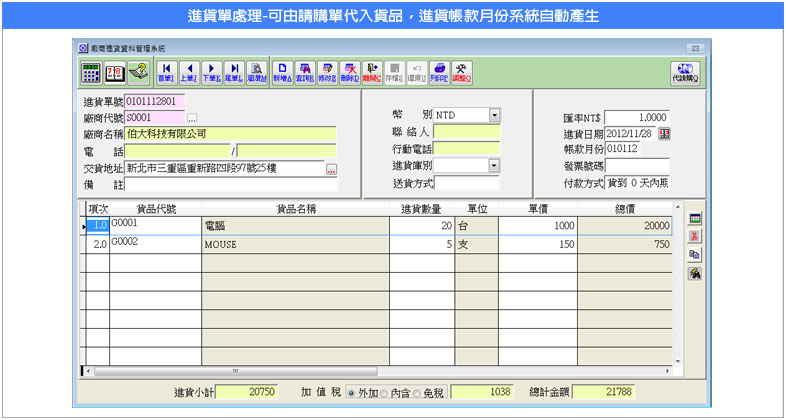This screenshot has width=786, height=420.
Task: Select the 免稅 tax radio button
Action: pos(418,392)
